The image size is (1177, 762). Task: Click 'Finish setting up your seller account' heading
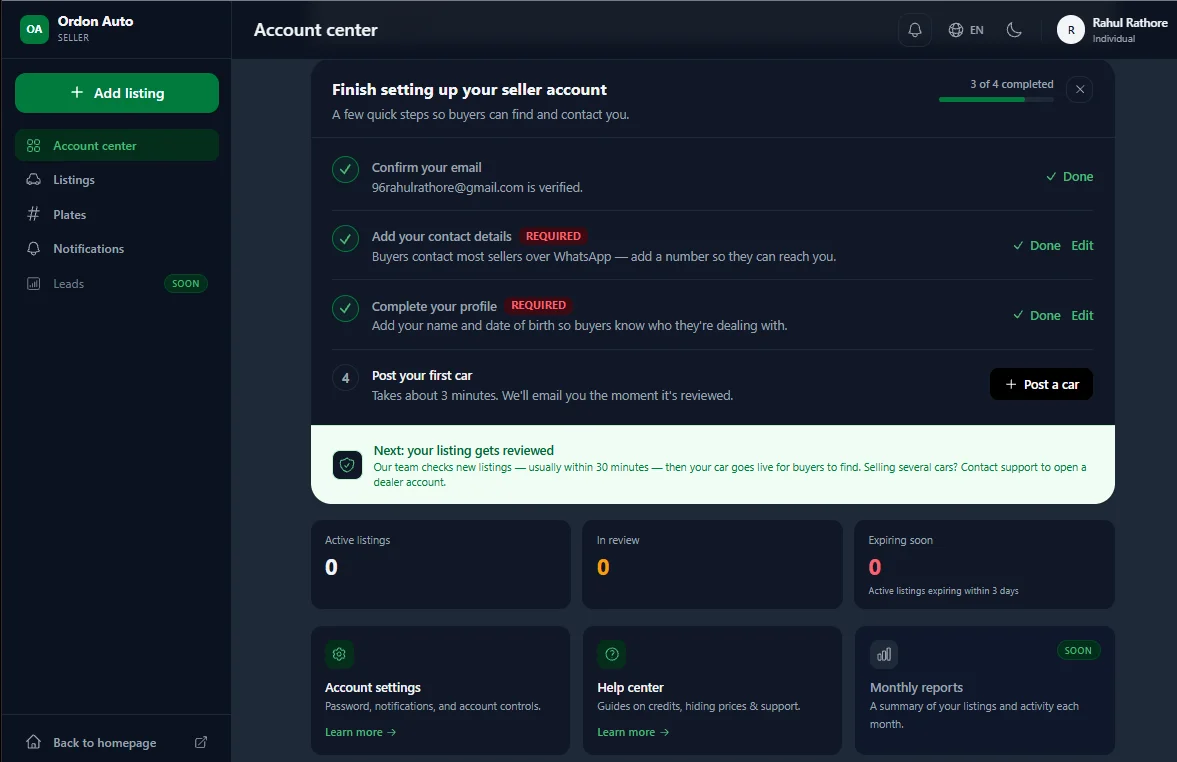point(469,89)
